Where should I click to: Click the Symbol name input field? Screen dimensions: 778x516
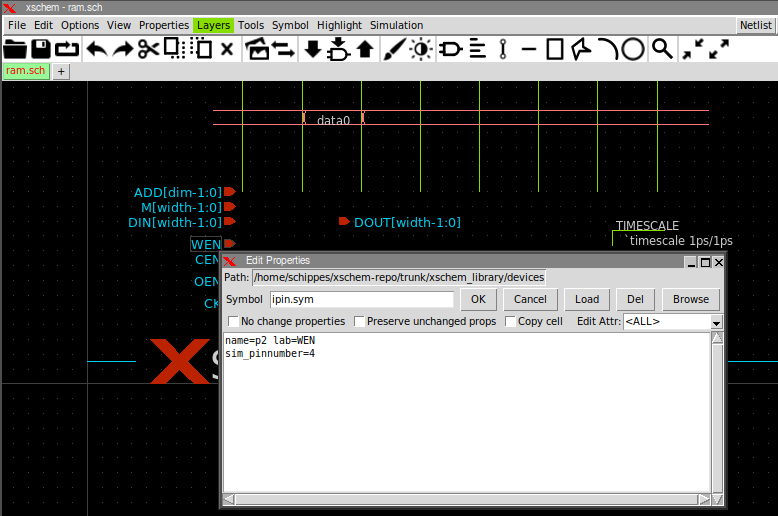click(x=361, y=299)
